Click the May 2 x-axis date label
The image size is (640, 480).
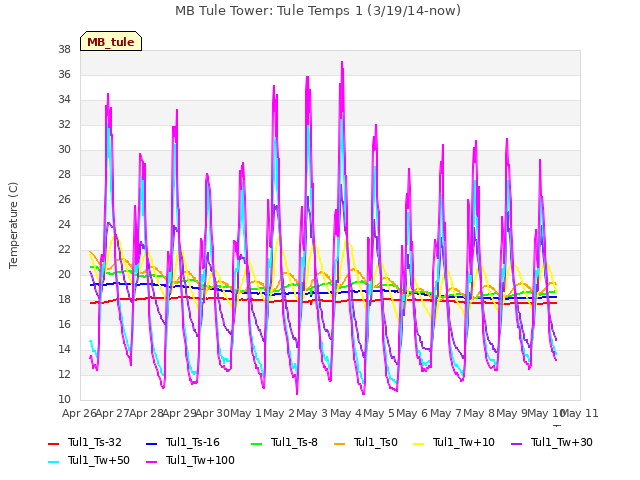coord(279,413)
